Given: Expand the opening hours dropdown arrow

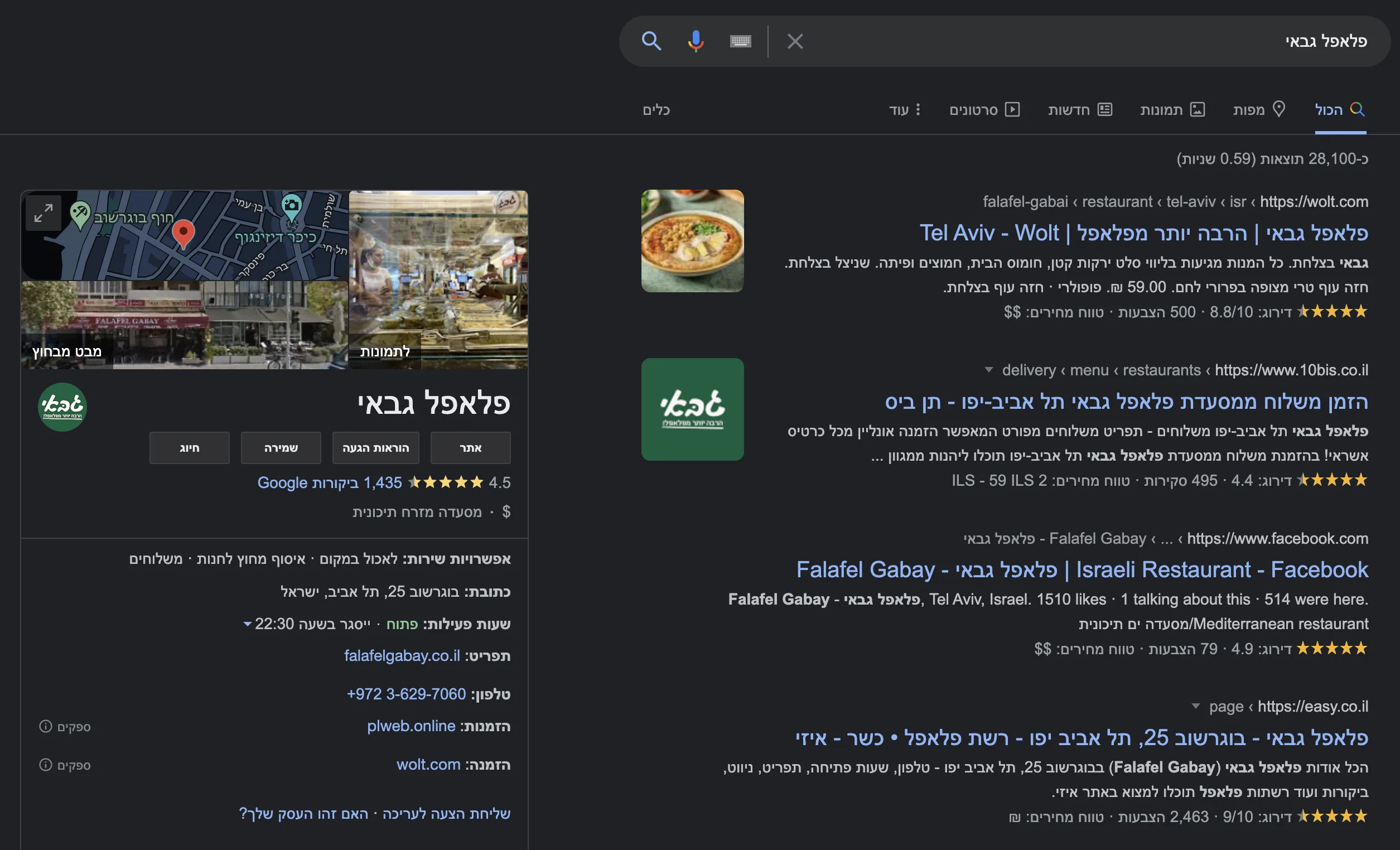Looking at the screenshot, I should (x=247, y=624).
